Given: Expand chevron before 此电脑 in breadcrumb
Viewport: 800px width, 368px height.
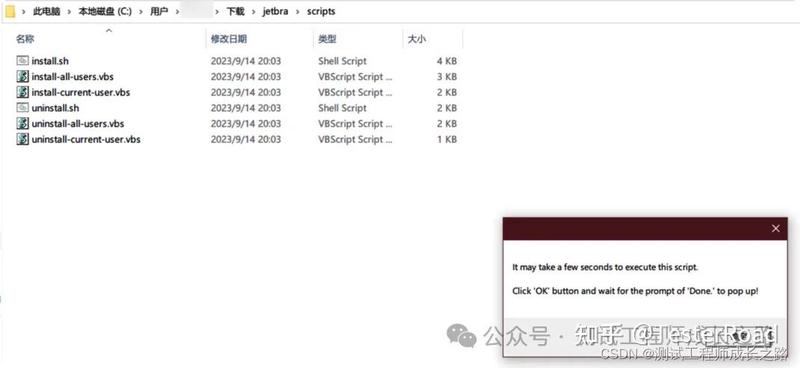Looking at the screenshot, I should 24,11.
